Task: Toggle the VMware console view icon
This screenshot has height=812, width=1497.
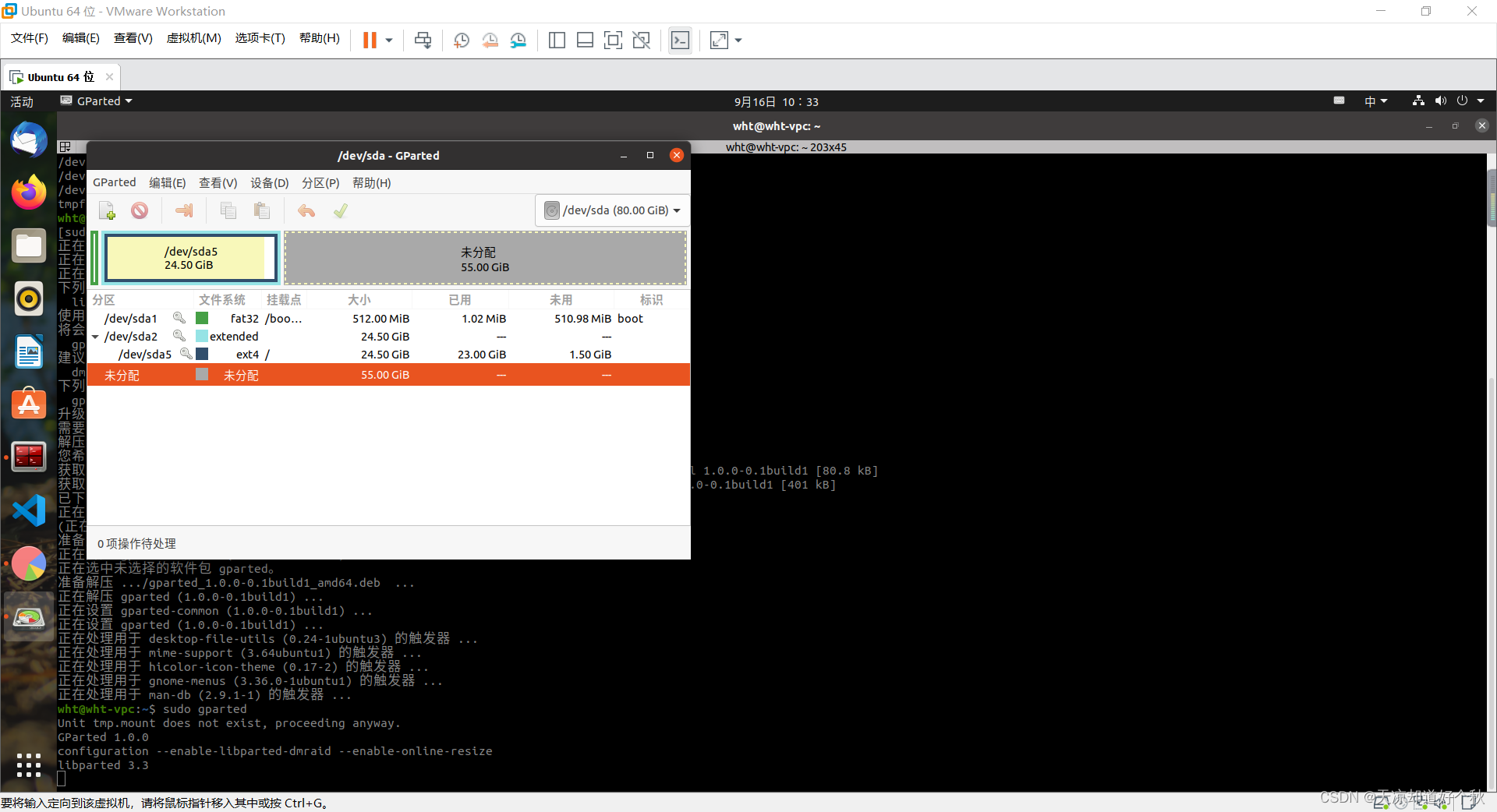Action: (x=680, y=40)
